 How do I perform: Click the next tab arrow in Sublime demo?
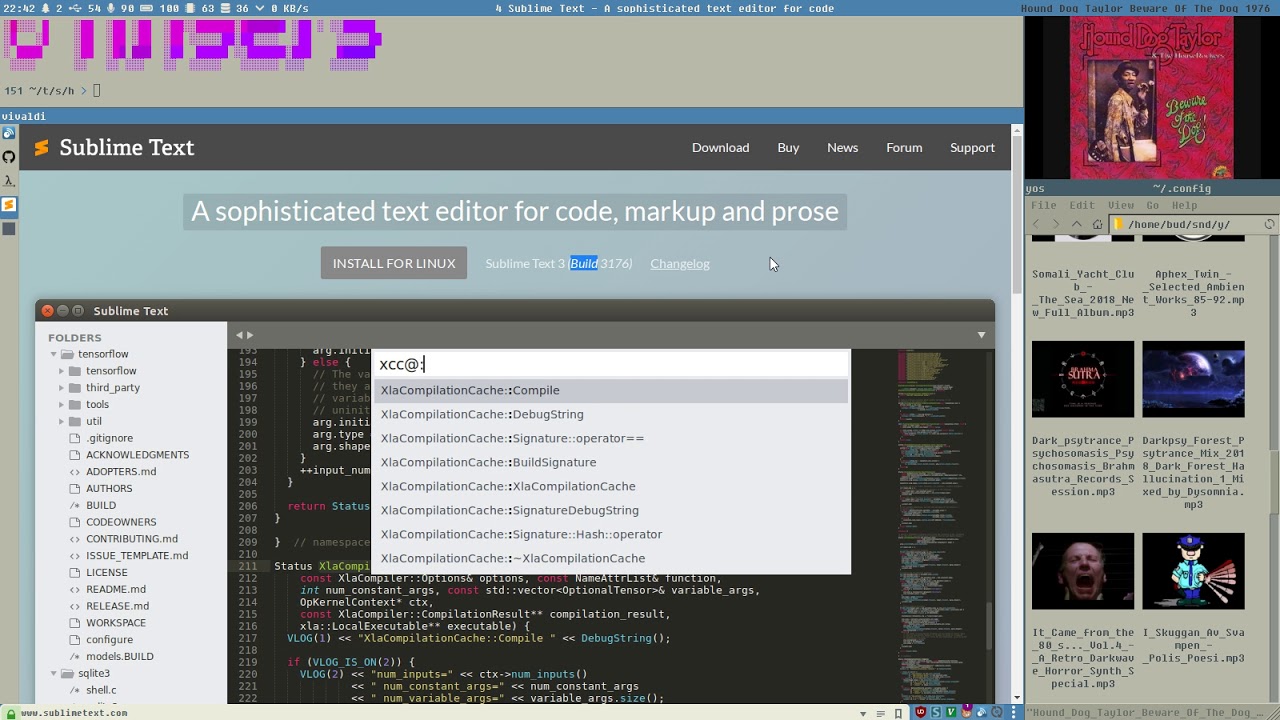coord(250,335)
